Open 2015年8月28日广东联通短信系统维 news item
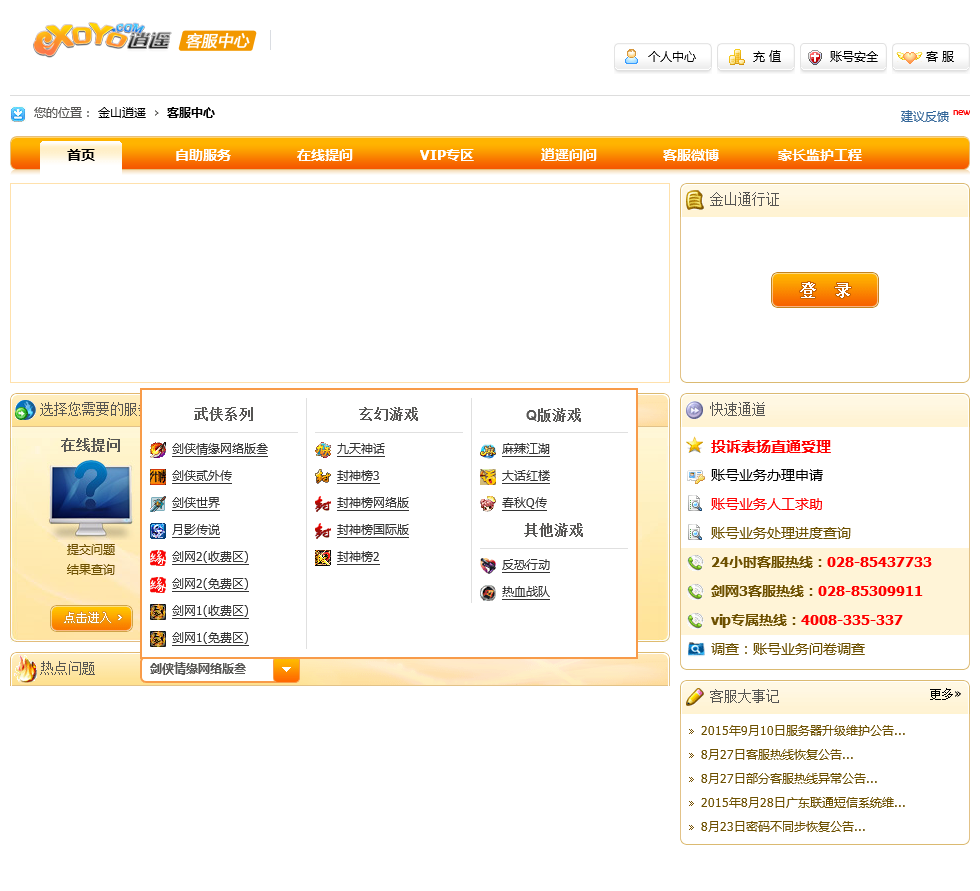Viewport: 980px width, 891px height. [802, 803]
